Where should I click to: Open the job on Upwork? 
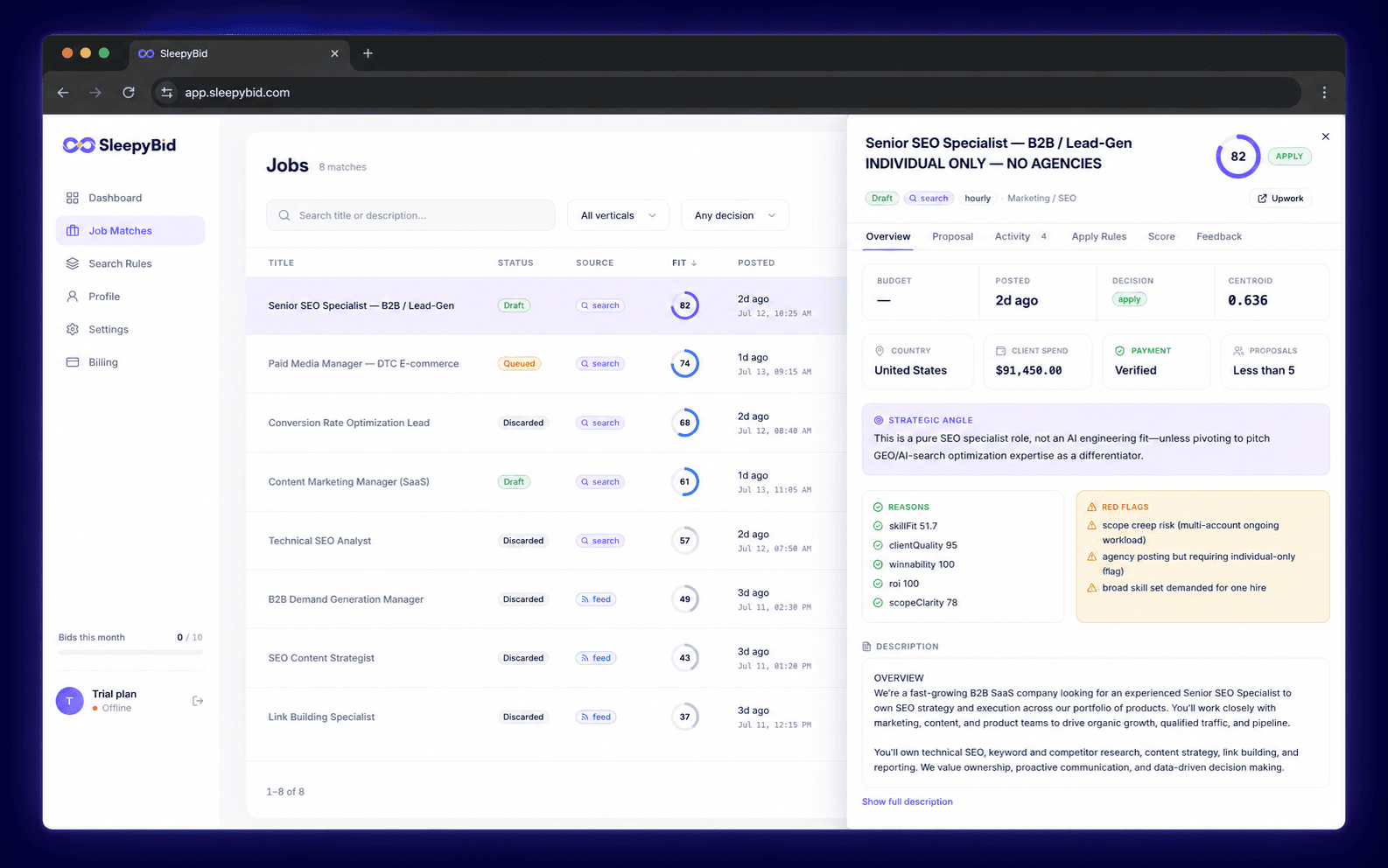point(1280,199)
